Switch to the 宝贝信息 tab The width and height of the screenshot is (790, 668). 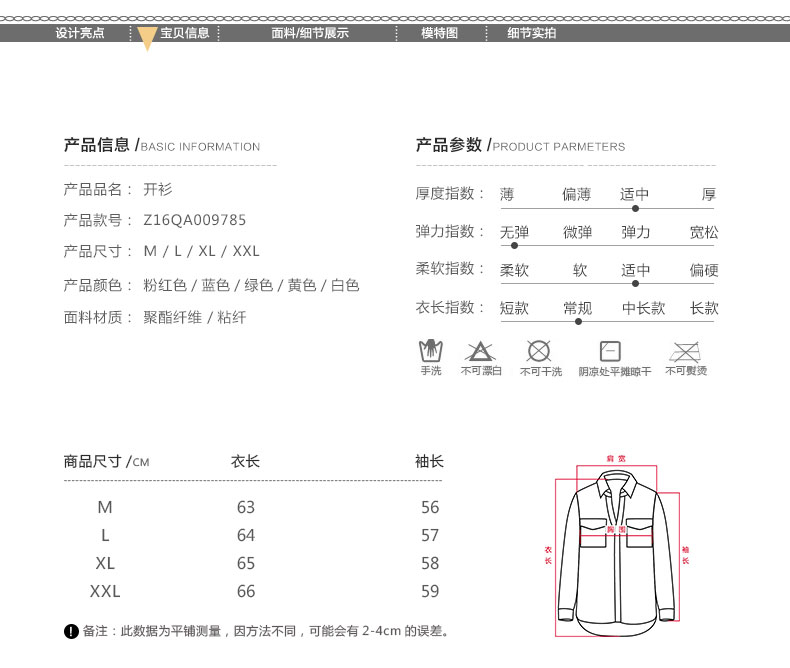tap(184, 33)
